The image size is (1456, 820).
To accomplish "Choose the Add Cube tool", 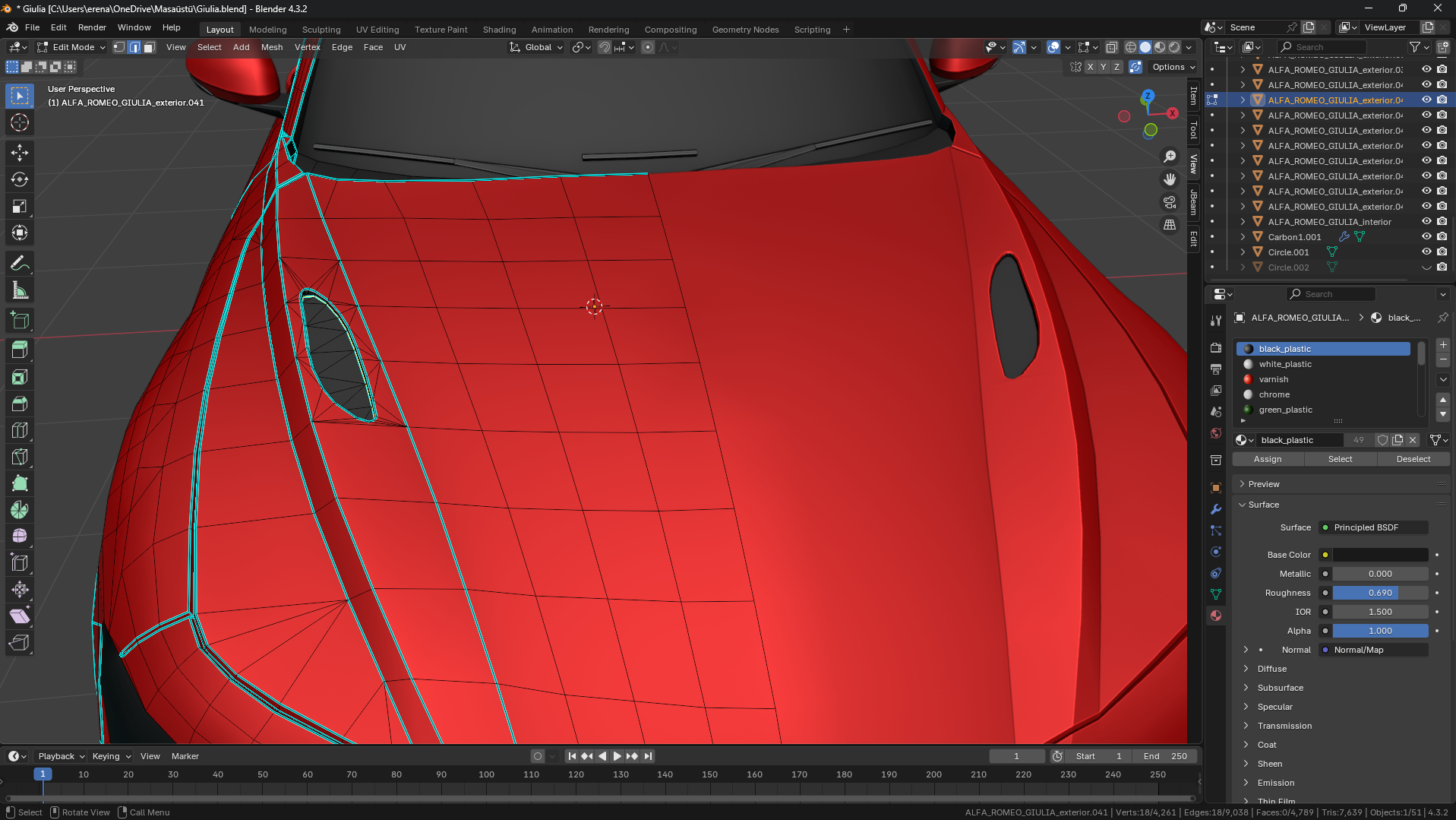I will (20, 321).
